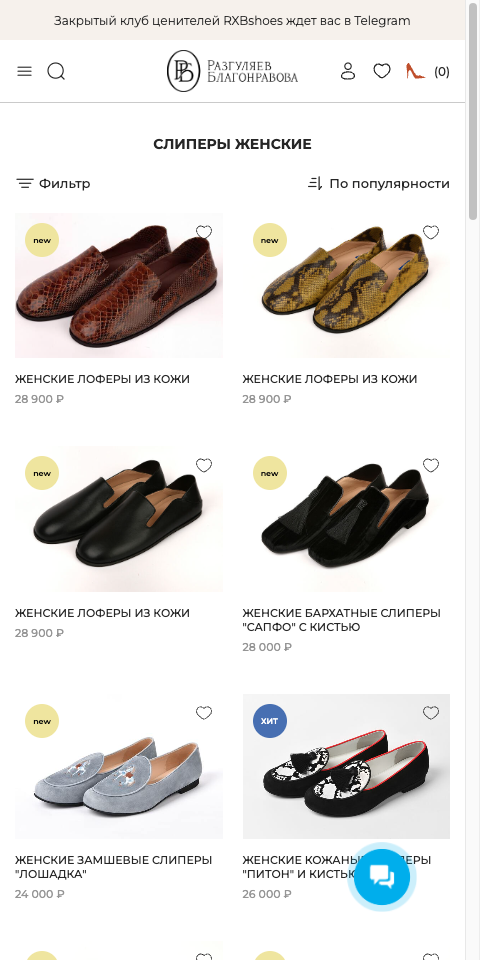Screen dimensions: 480x960
Task: Open the user account icon
Action: tap(348, 71)
